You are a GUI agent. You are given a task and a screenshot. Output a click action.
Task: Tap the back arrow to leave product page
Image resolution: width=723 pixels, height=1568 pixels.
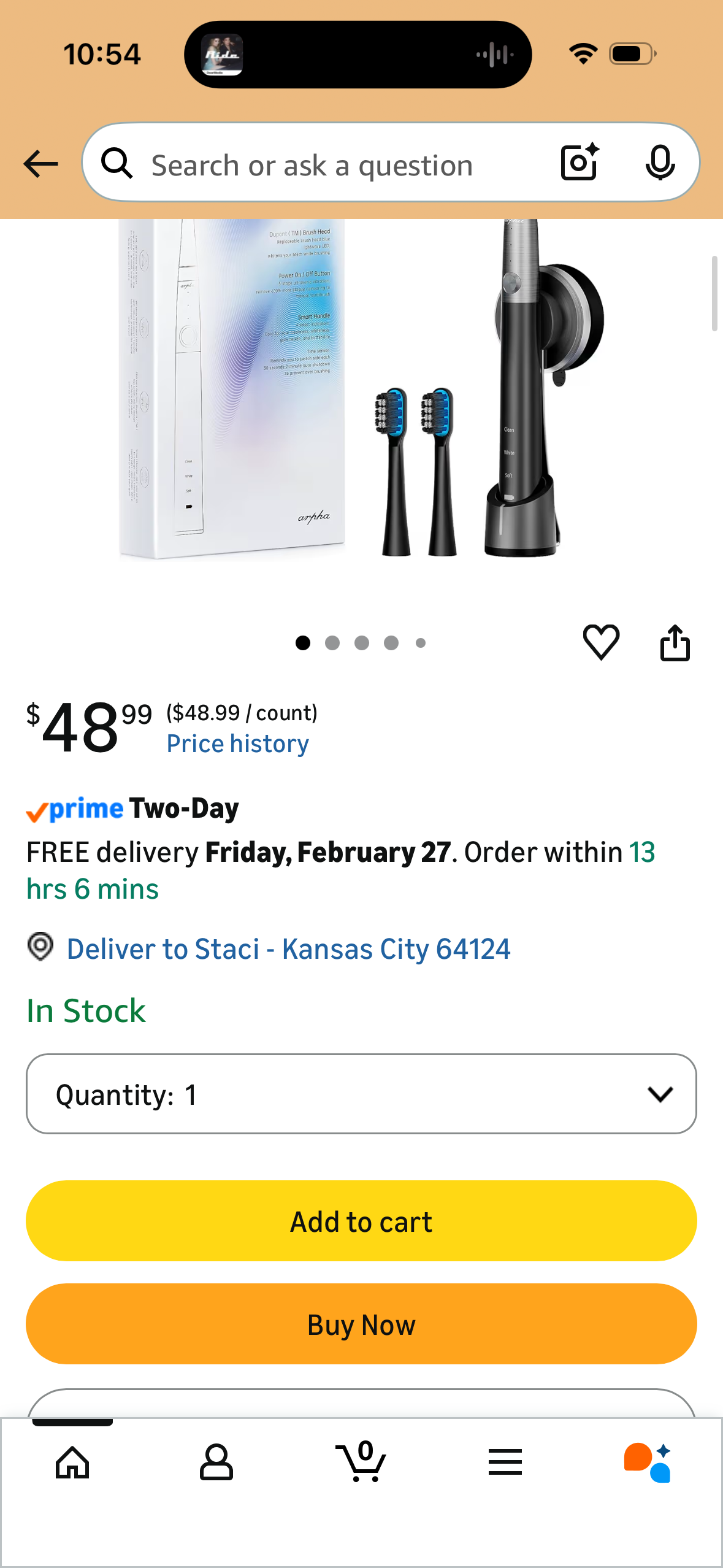pos(39,163)
